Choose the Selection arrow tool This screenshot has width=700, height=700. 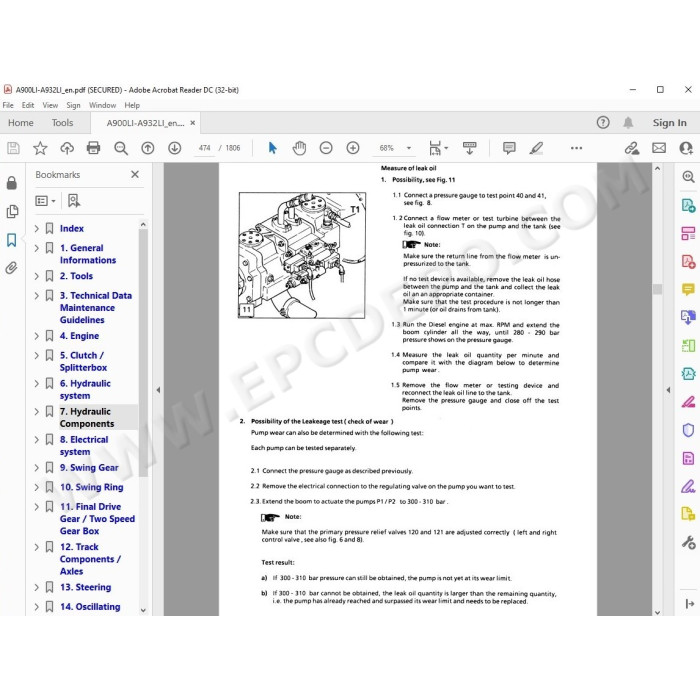coord(272,148)
